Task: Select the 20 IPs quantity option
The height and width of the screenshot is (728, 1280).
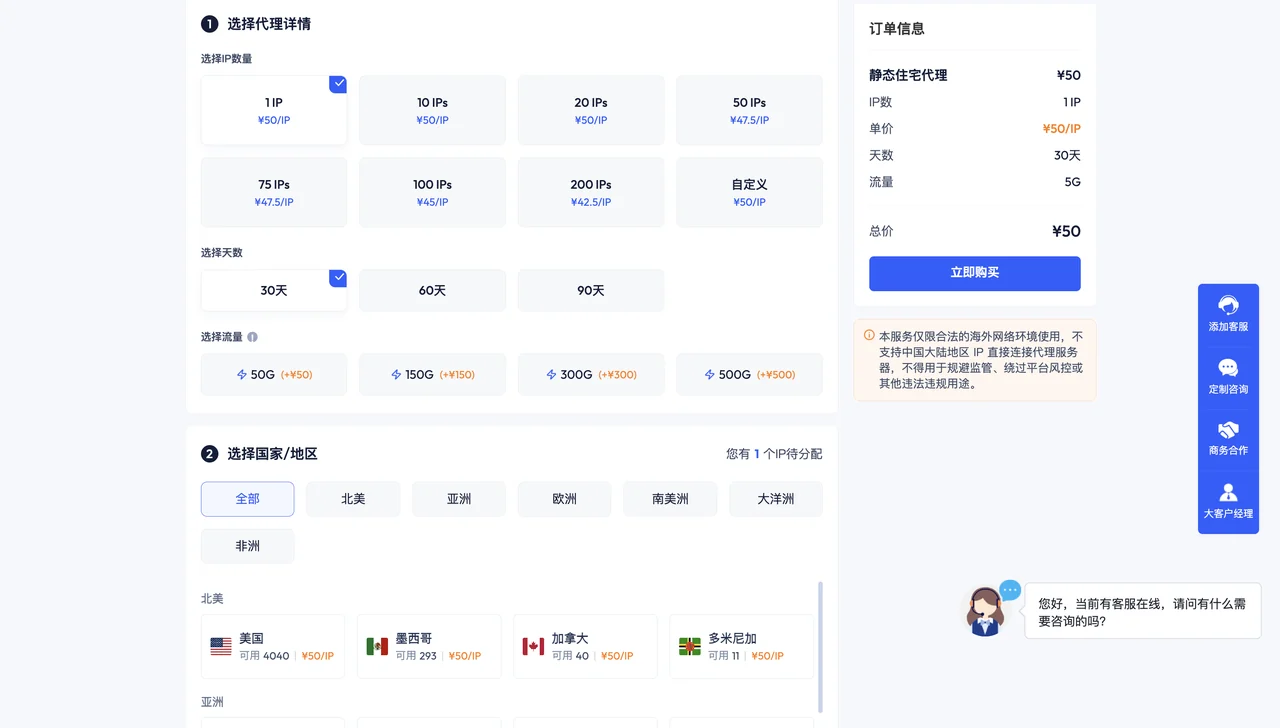Action: click(591, 110)
